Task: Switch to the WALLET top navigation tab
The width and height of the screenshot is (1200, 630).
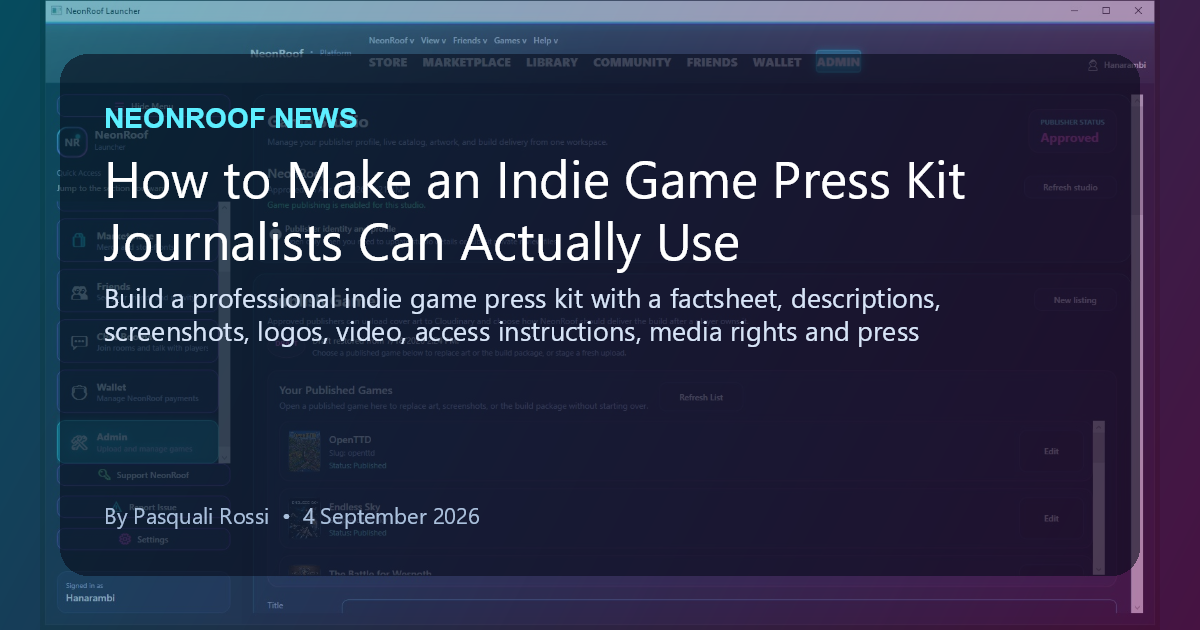Action: coord(777,62)
